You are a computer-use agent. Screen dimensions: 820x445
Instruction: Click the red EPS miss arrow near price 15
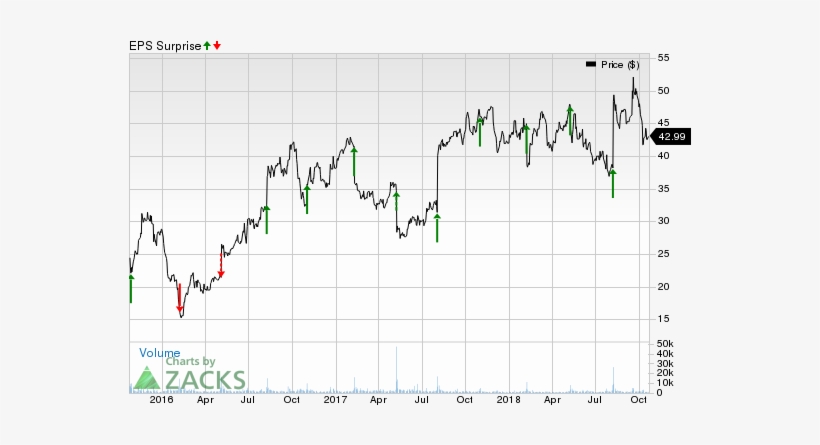[x=179, y=298]
